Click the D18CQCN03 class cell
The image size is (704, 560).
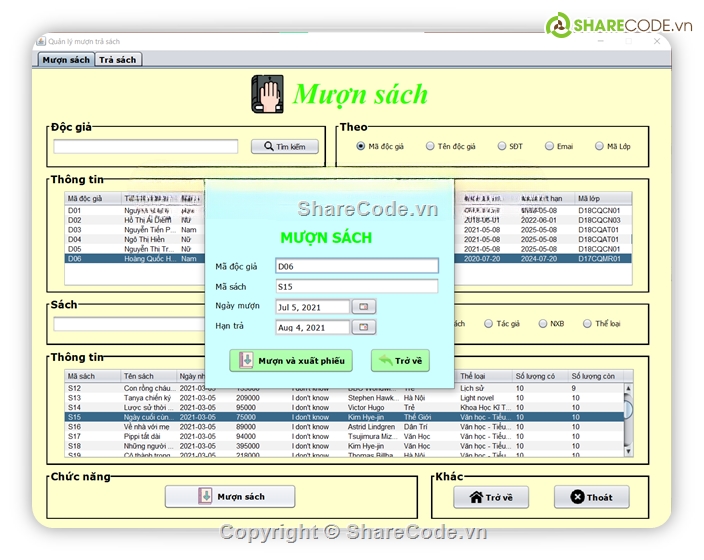coord(603,220)
